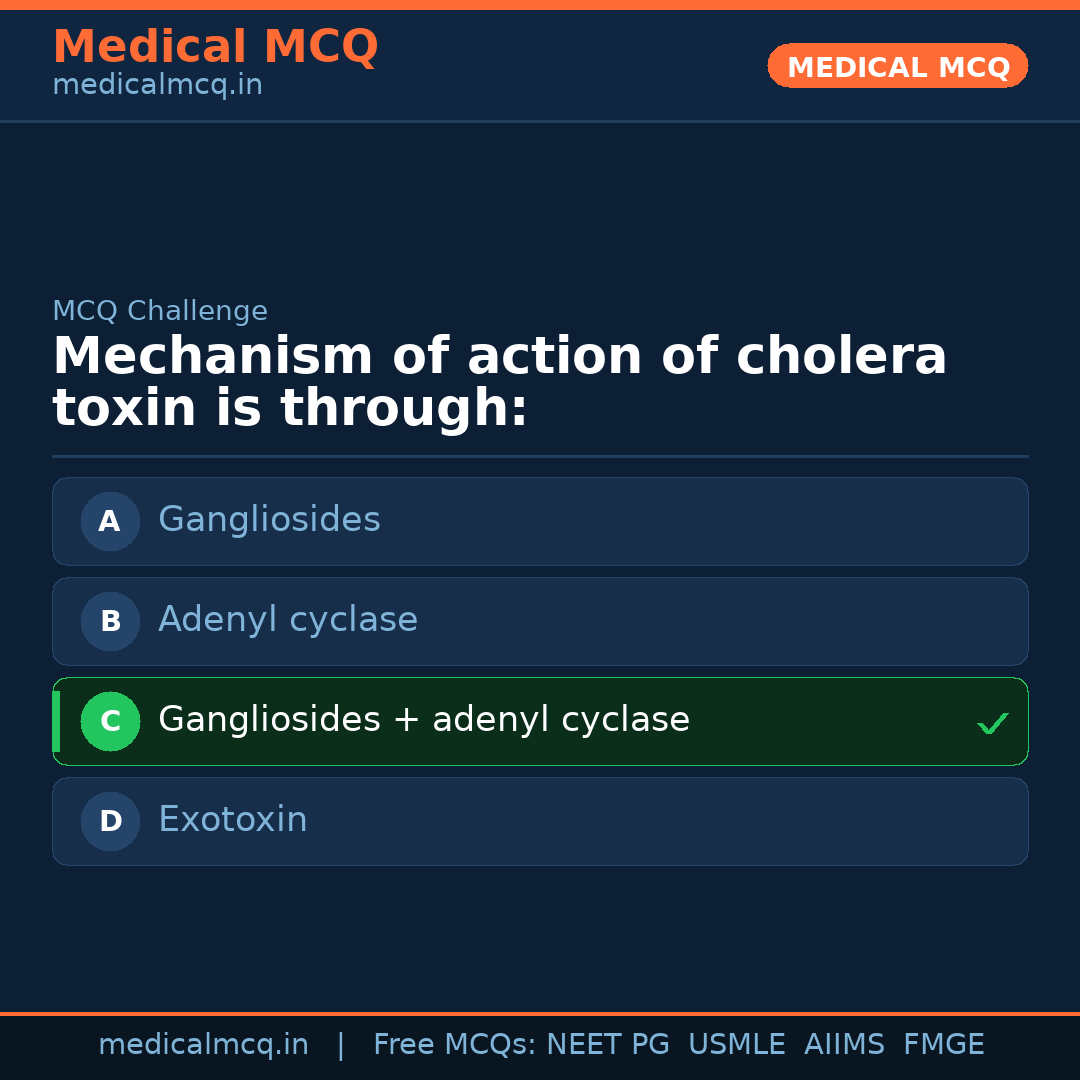1080x1080 pixels.
Task: Click the FMGE footer text
Action: point(943,1045)
